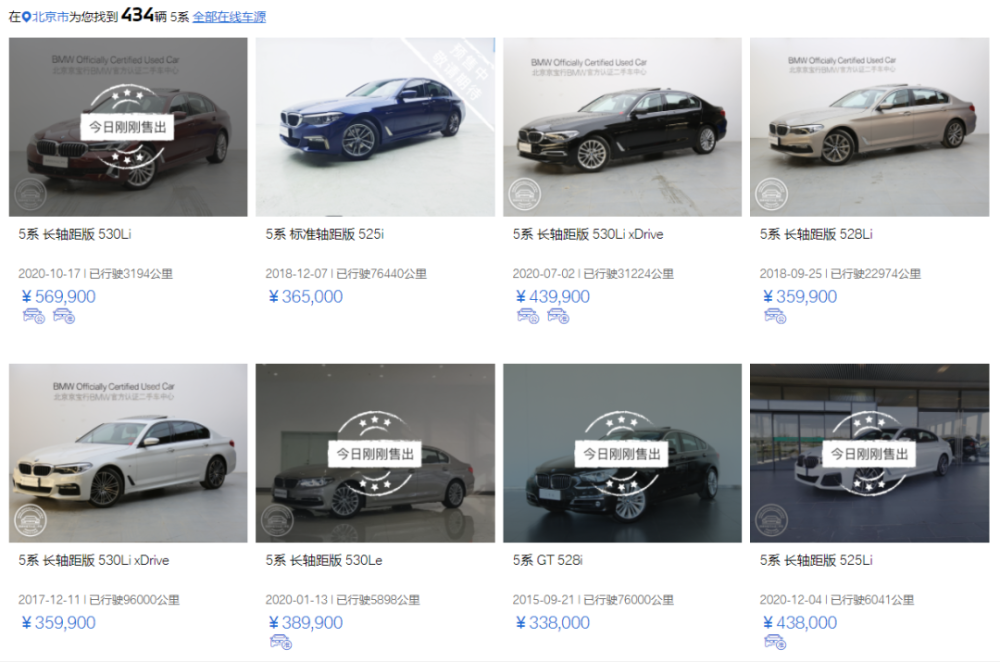Viewport: 1000px width, 662px height.
Task: Click the car badge icon under ¥359,900 528Li
Action: 775,316
